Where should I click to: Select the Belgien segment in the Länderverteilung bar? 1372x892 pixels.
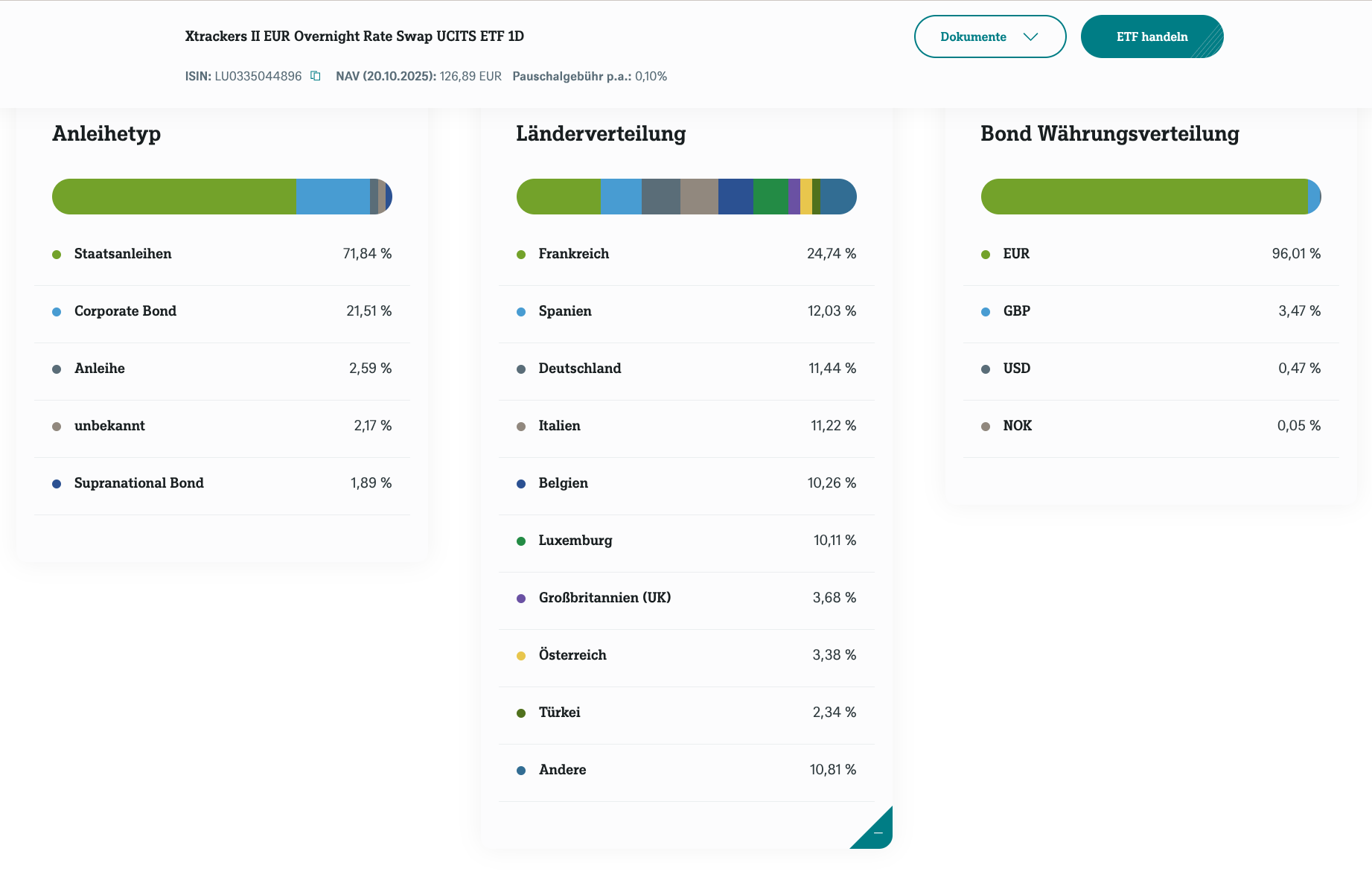click(x=736, y=197)
